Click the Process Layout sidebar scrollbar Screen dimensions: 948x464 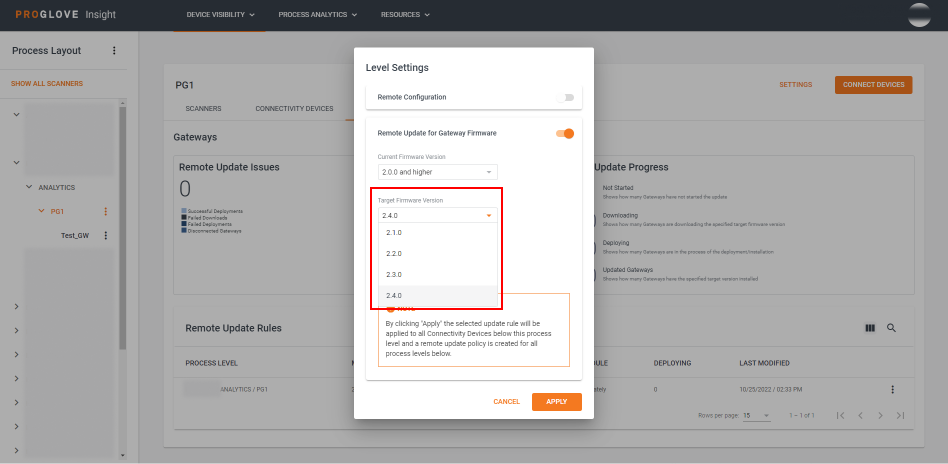[x=123, y=228]
